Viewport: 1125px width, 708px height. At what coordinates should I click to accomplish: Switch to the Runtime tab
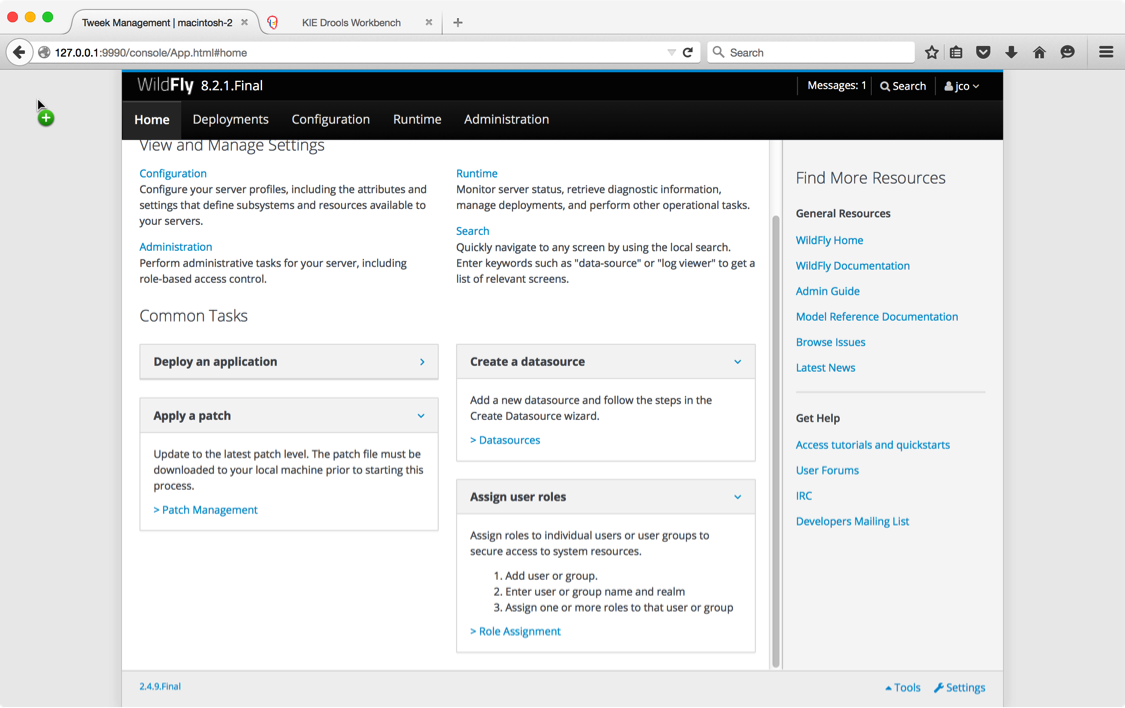coord(417,120)
